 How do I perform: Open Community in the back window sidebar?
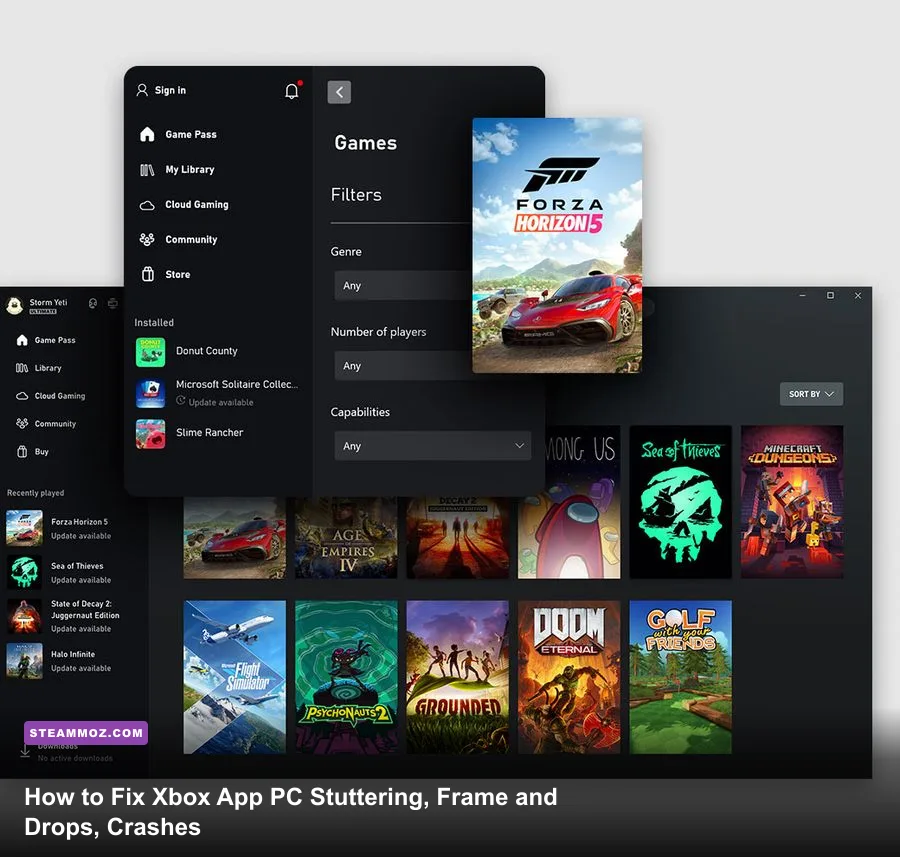click(55, 424)
